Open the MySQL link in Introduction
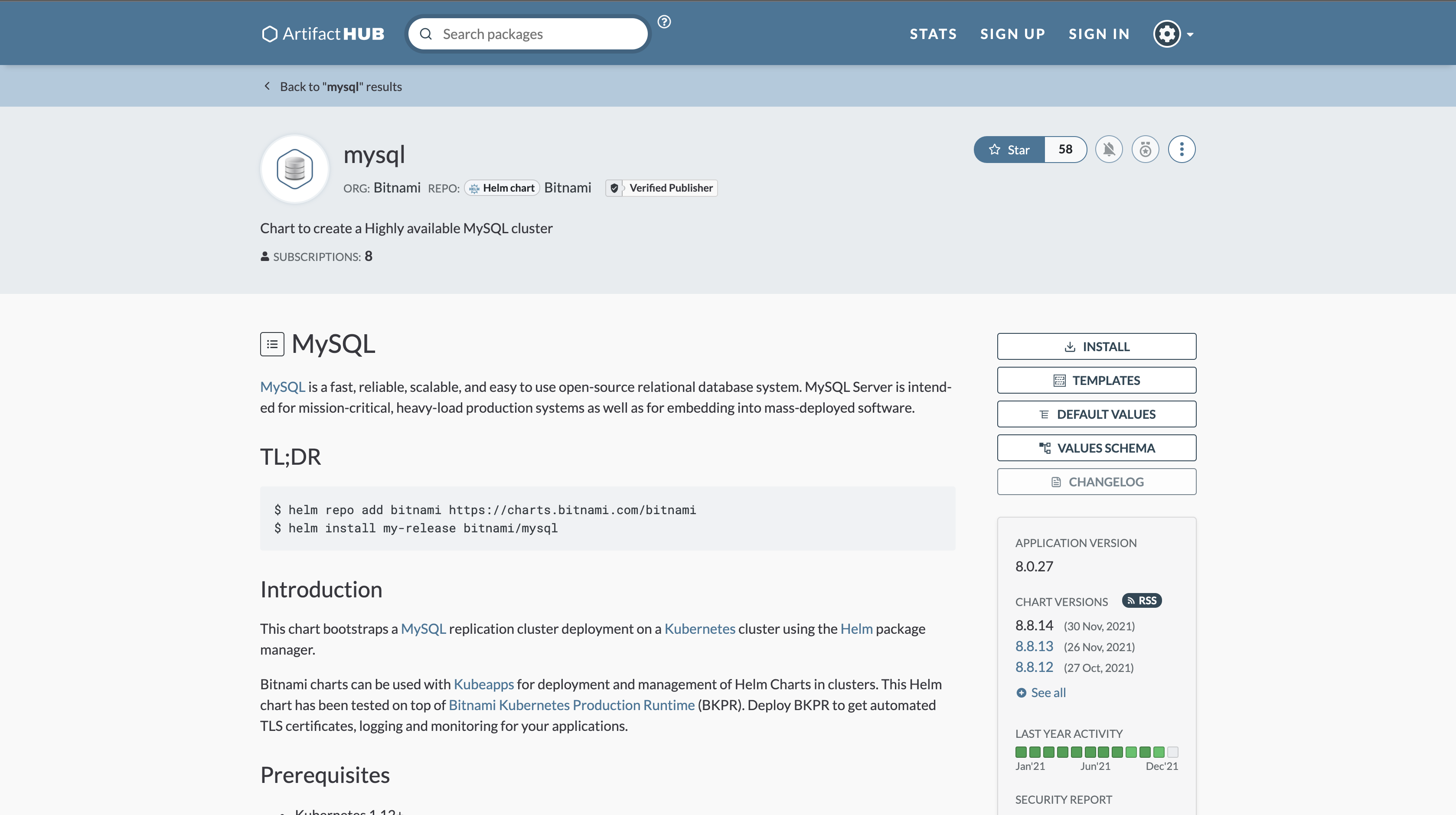The image size is (1456, 815). click(423, 629)
